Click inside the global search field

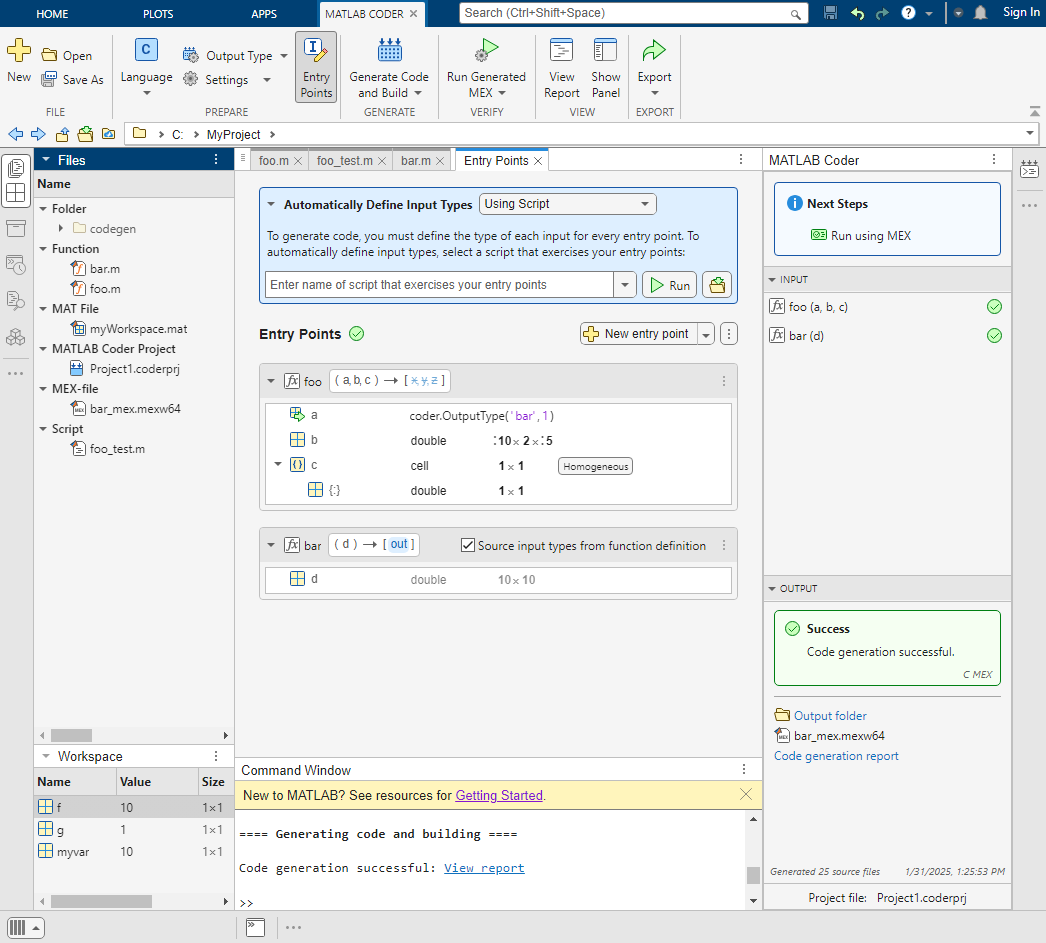click(x=630, y=13)
